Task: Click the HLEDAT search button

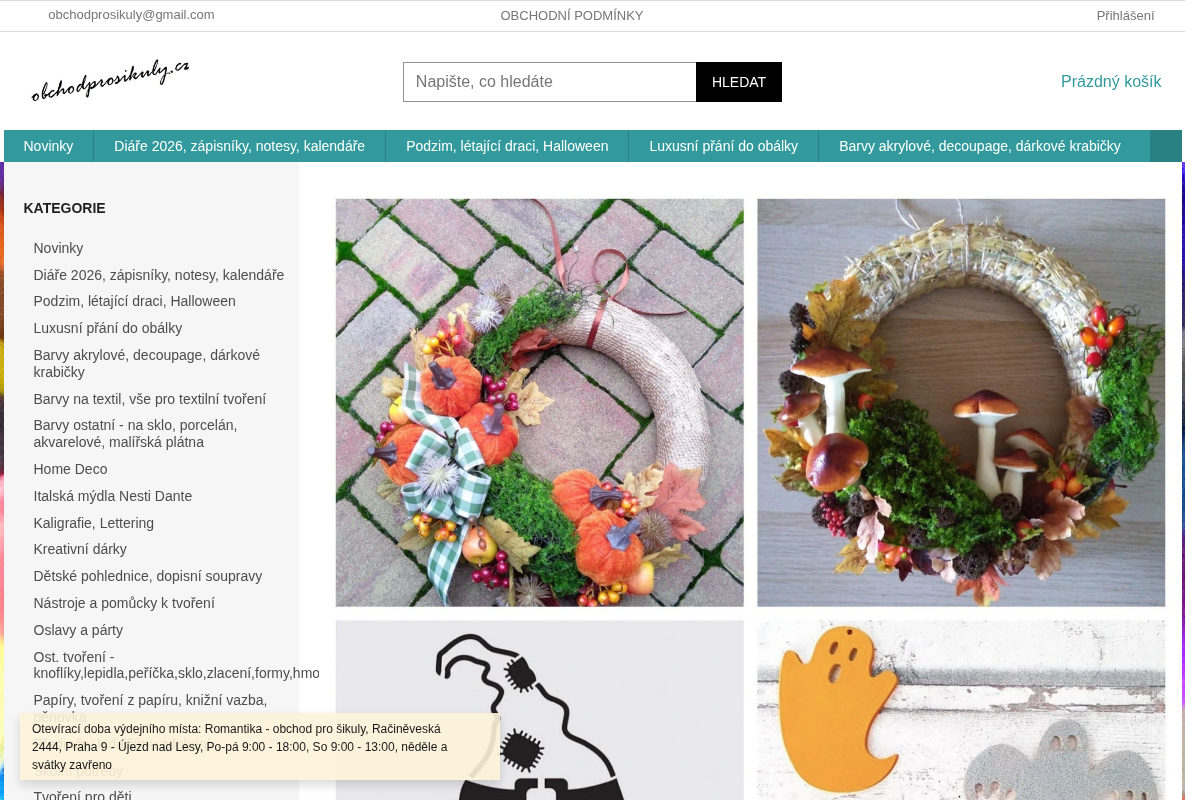Action: click(739, 82)
